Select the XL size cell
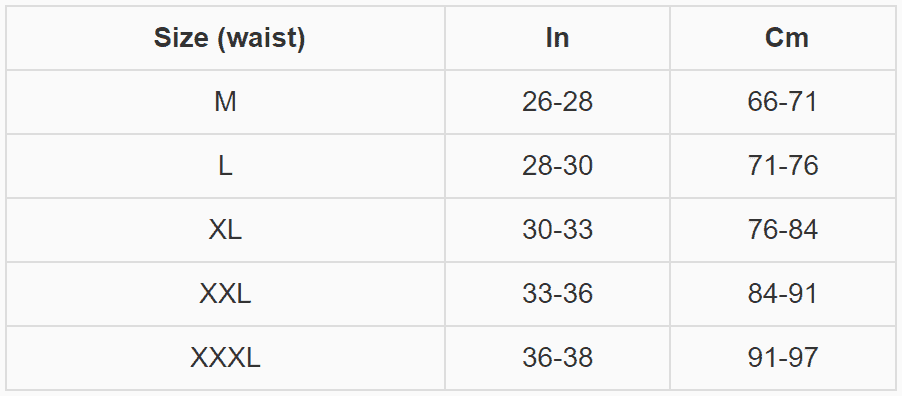 225,230
